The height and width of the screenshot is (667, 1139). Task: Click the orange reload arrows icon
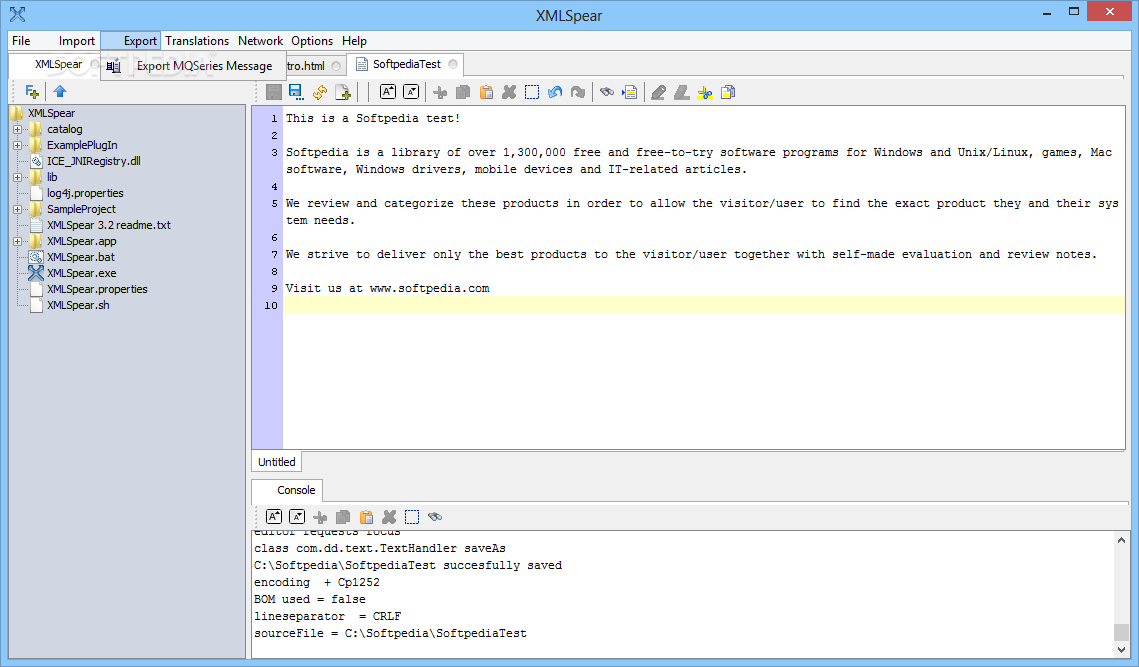tap(320, 92)
